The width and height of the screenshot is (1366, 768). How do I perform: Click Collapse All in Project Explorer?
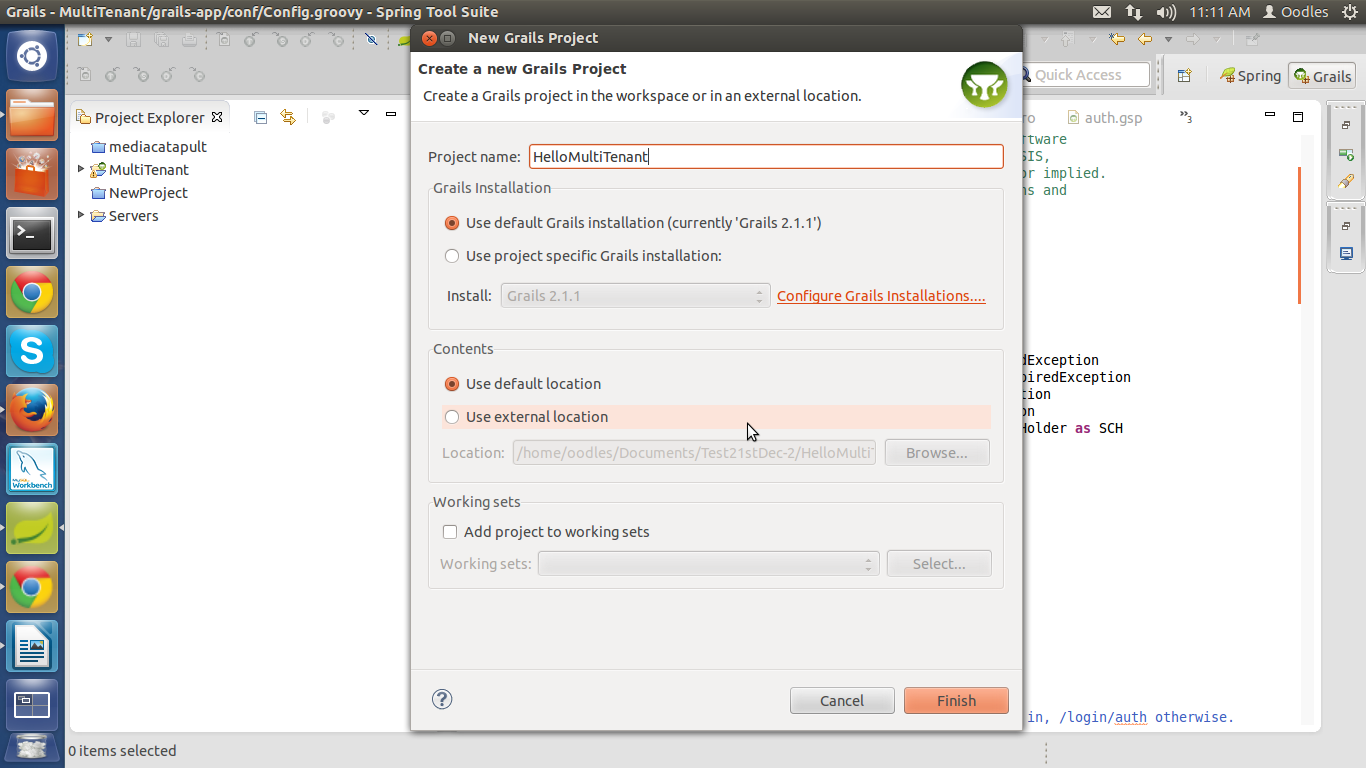(261, 117)
